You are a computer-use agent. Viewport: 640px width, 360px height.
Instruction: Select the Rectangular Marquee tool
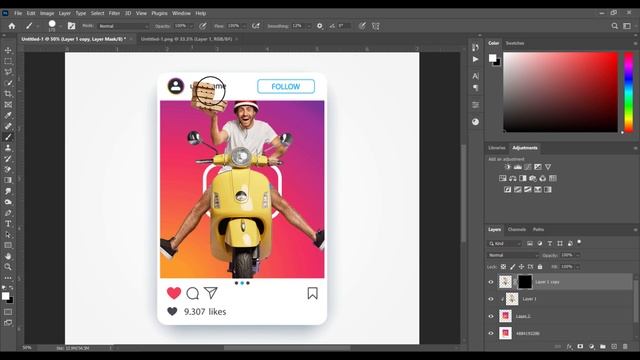pyautogui.click(x=8, y=61)
